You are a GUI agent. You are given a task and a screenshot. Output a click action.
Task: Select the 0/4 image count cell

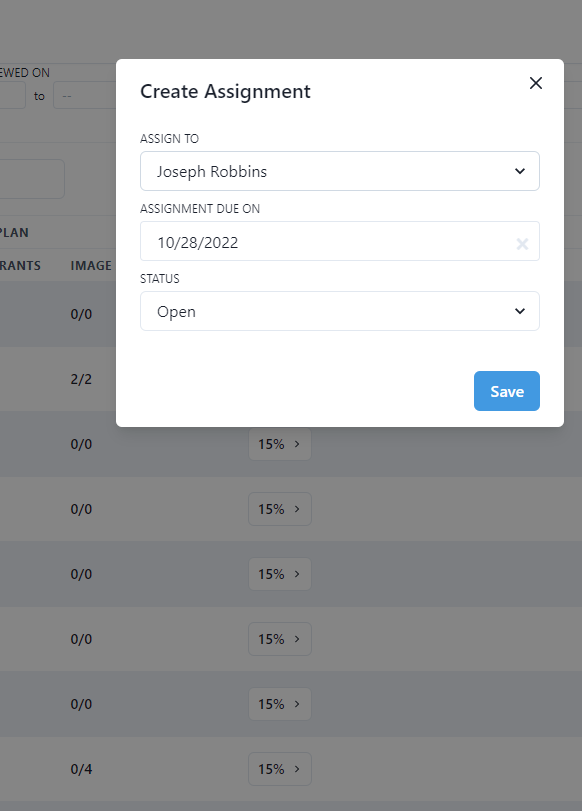81,769
